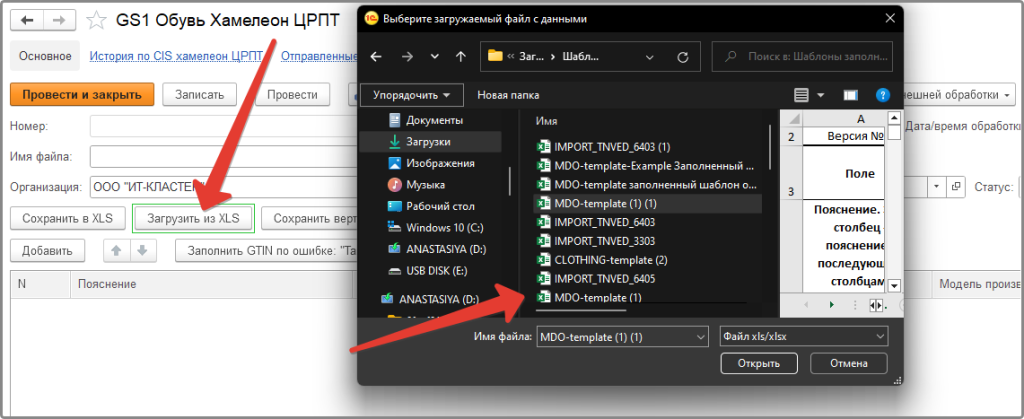
Task: Click back arrow in file dialog
Action: [x=376, y=57]
